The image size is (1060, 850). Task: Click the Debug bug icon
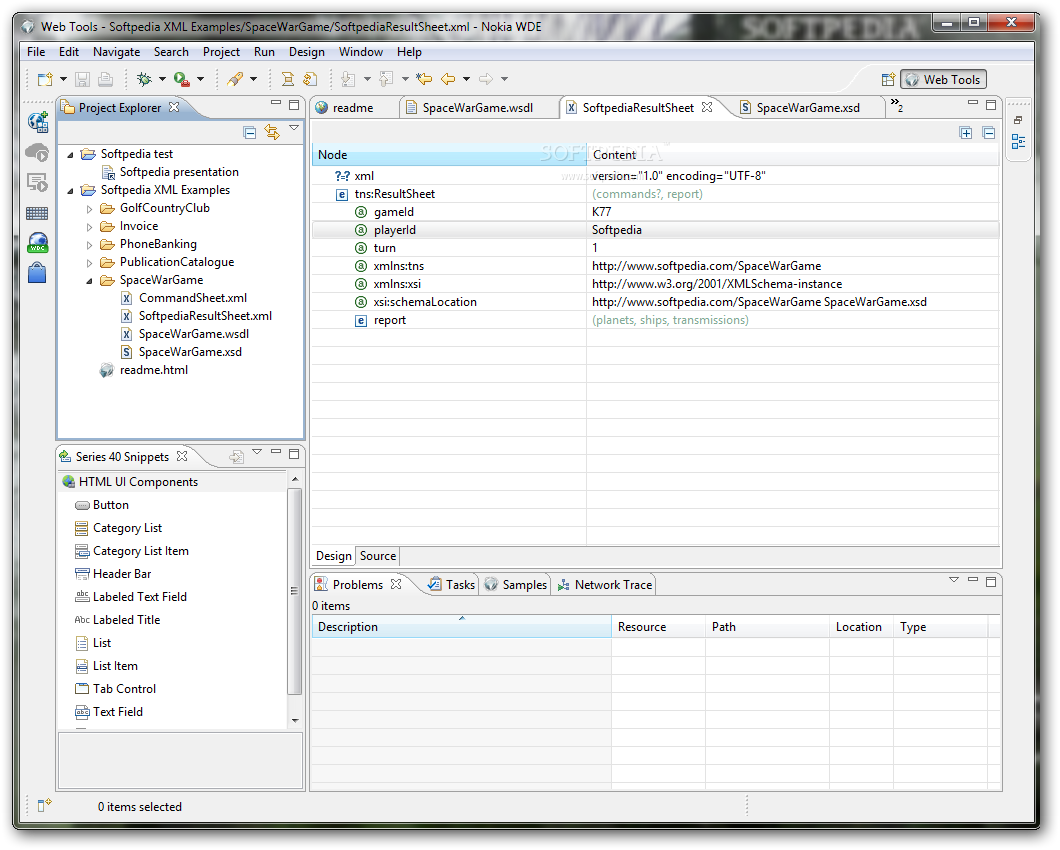click(144, 79)
